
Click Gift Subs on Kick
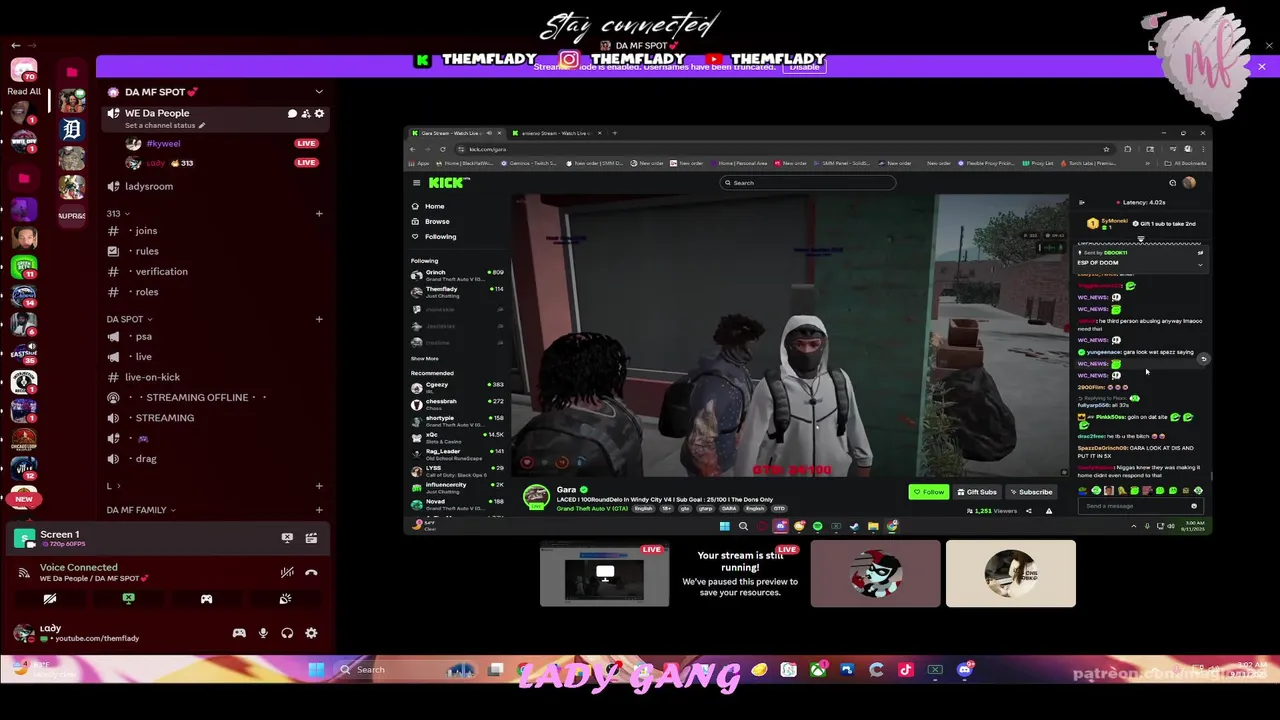coord(976,492)
